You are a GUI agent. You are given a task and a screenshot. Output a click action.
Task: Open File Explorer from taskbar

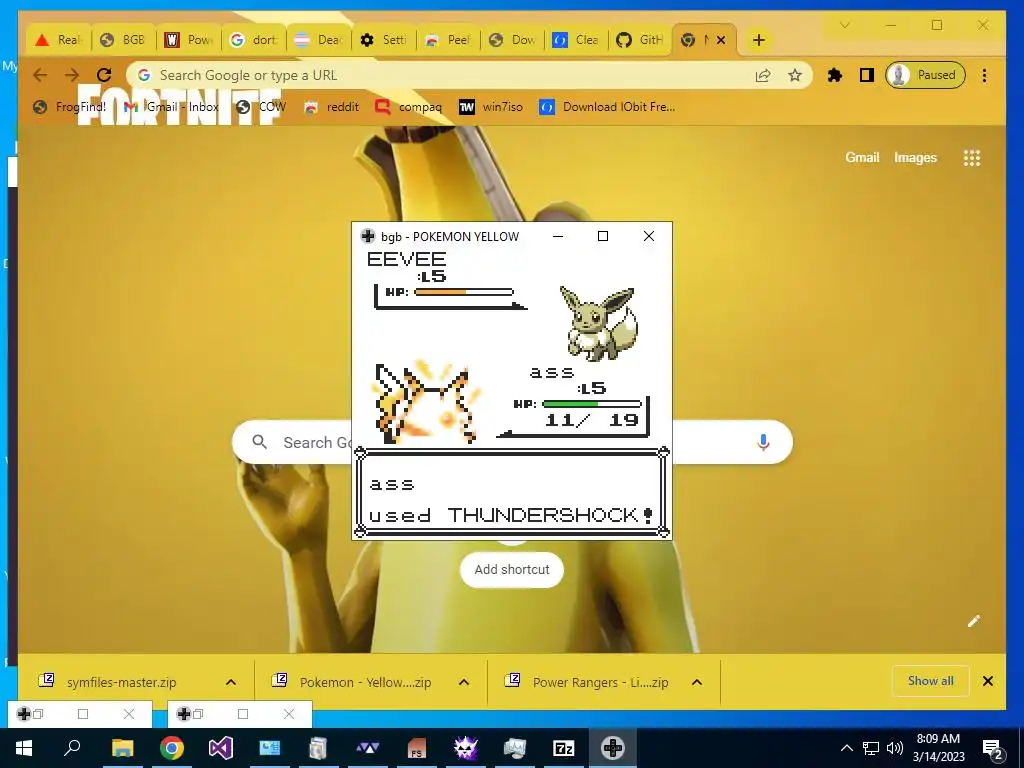point(122,748)
